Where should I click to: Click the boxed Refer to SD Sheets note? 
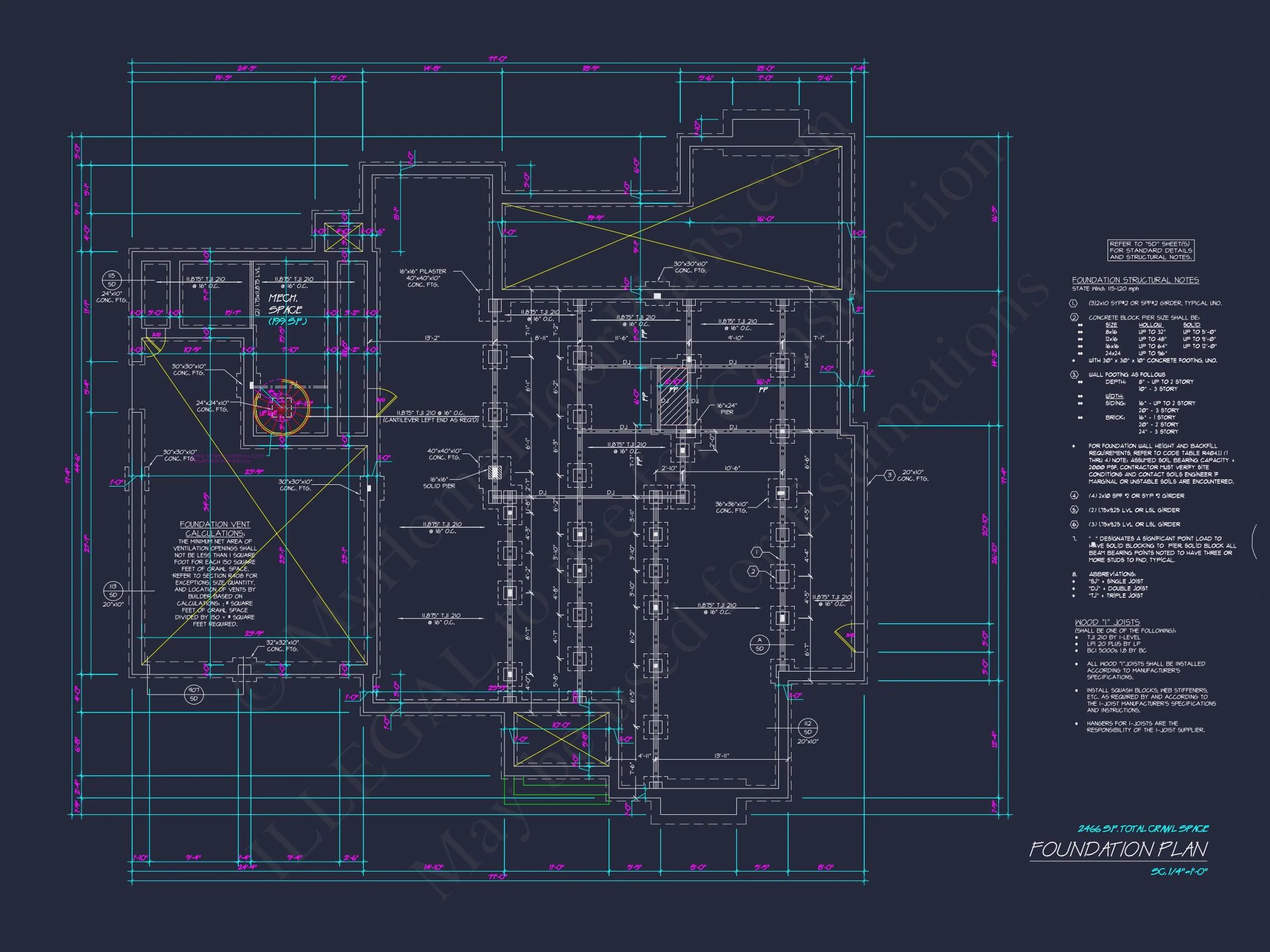(1150, 251)
